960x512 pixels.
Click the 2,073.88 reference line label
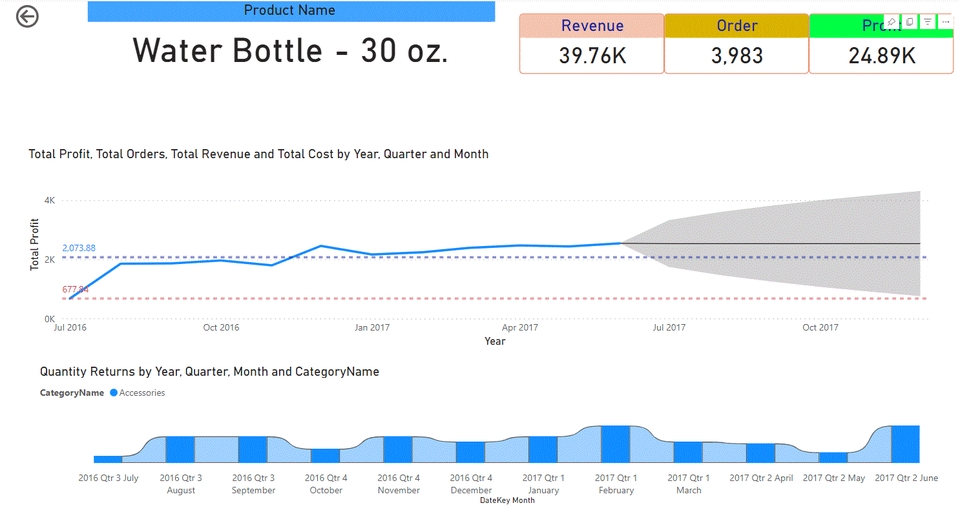(x=79, y=248)
